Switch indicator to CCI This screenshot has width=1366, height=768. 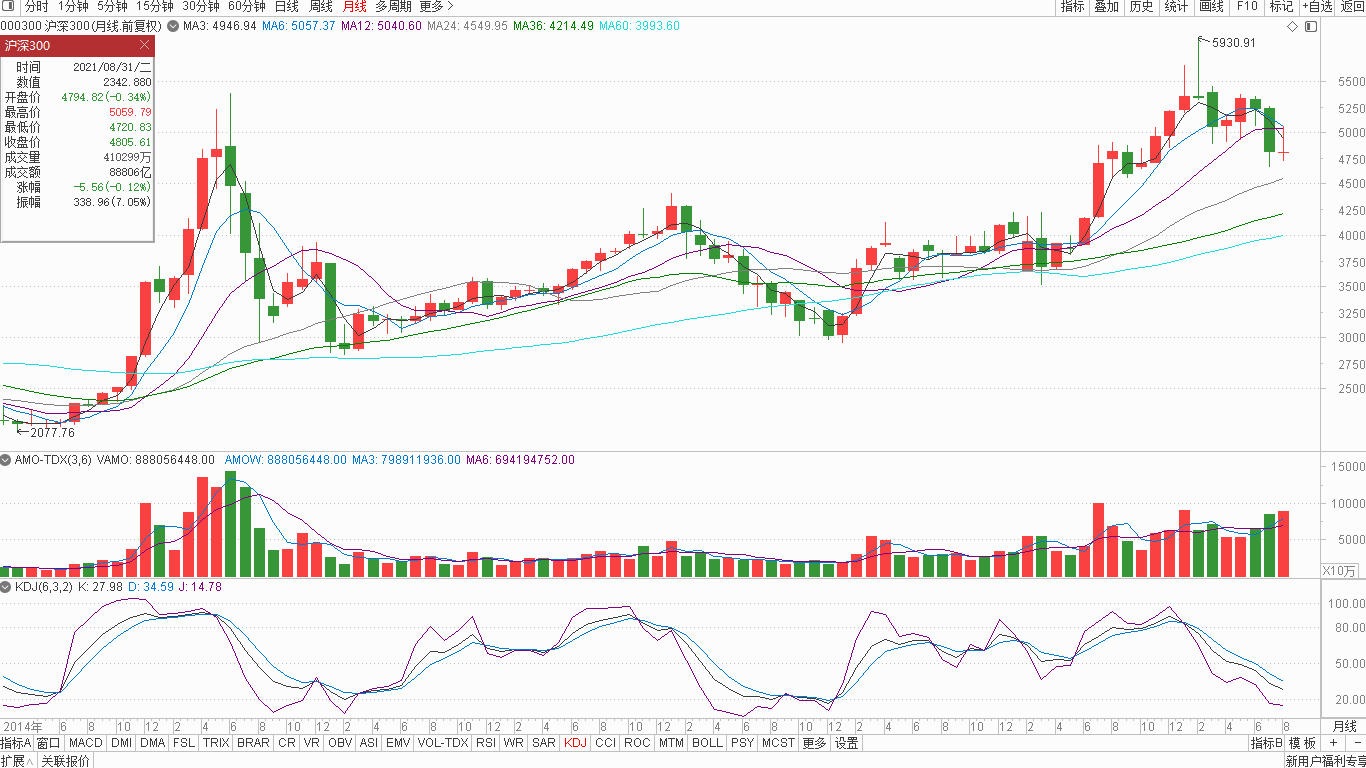coord(605,743)
